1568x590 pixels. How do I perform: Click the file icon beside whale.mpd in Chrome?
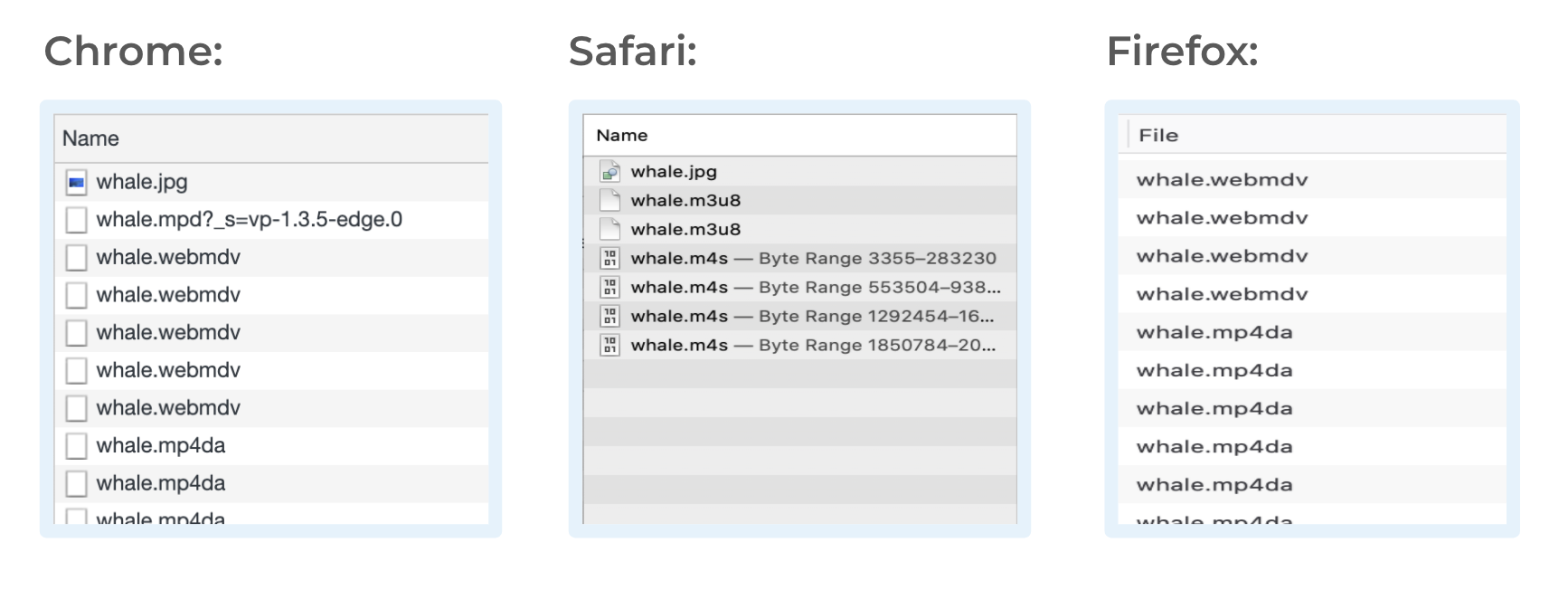(x=77, y=220)
